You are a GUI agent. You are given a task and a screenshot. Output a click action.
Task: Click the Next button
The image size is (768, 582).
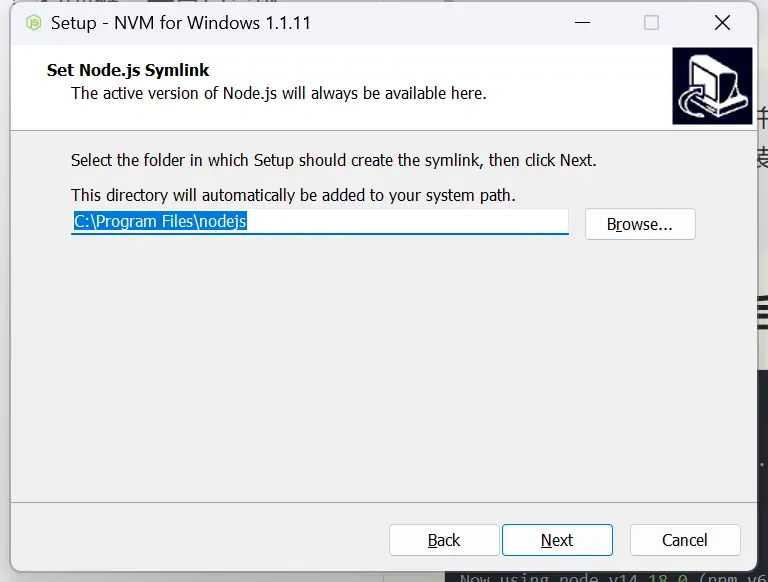(x=557, y=540)
